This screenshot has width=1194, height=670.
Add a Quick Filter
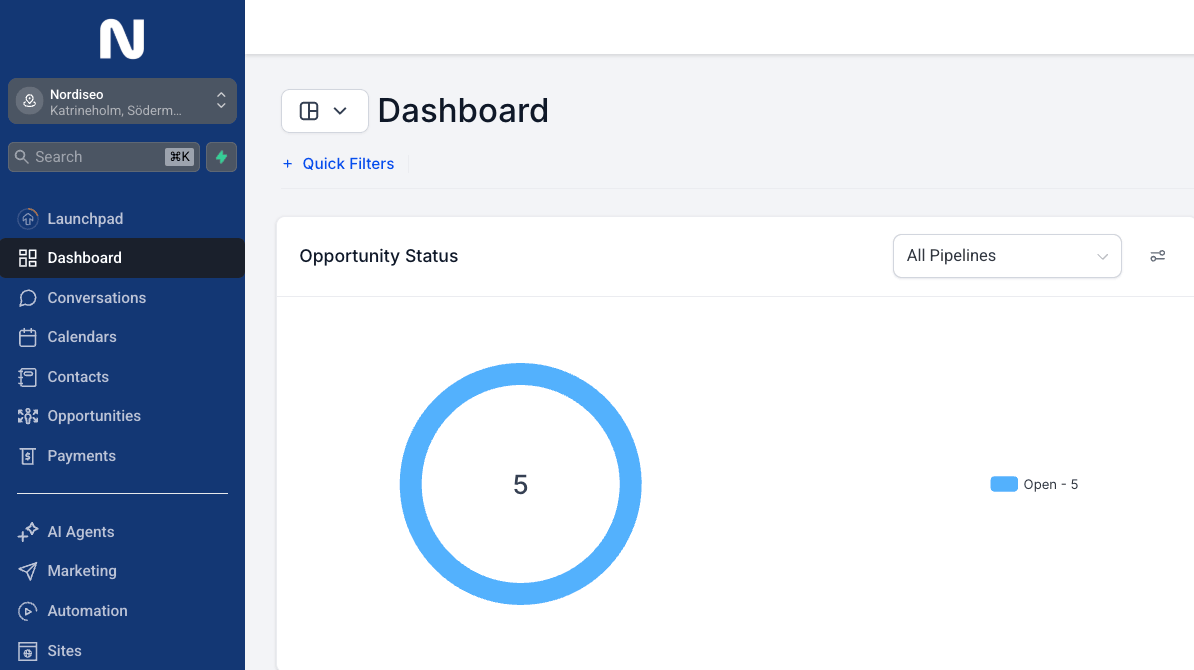tap(338, 163)
